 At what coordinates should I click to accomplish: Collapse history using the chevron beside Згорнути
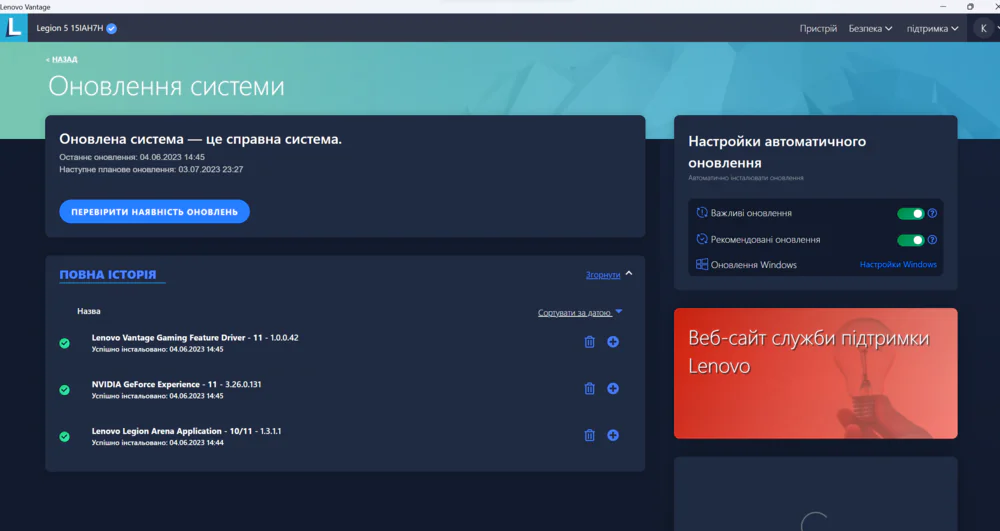pos(629,273)
